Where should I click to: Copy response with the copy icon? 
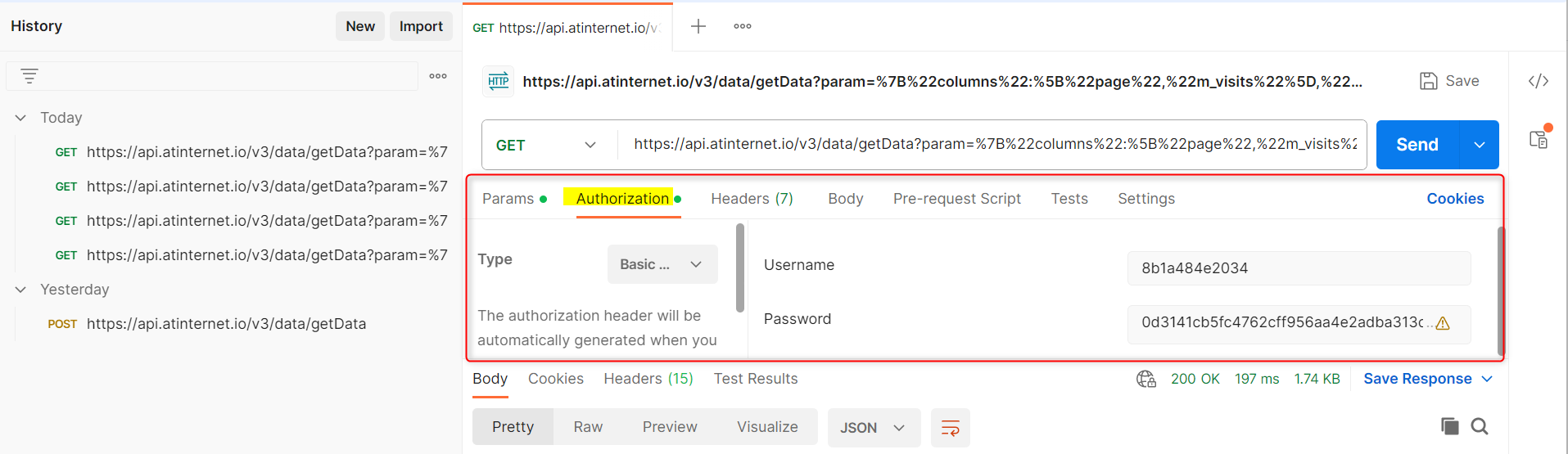click(x=1449, y=426)
